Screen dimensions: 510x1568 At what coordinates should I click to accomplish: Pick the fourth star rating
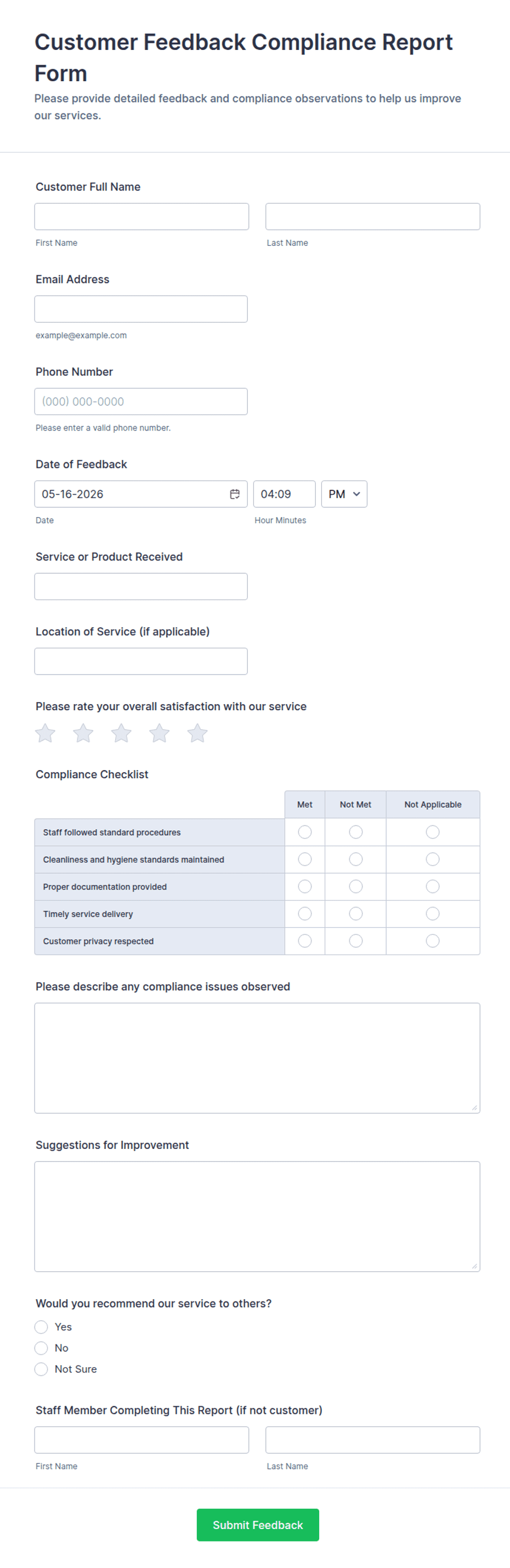(160, 733)
